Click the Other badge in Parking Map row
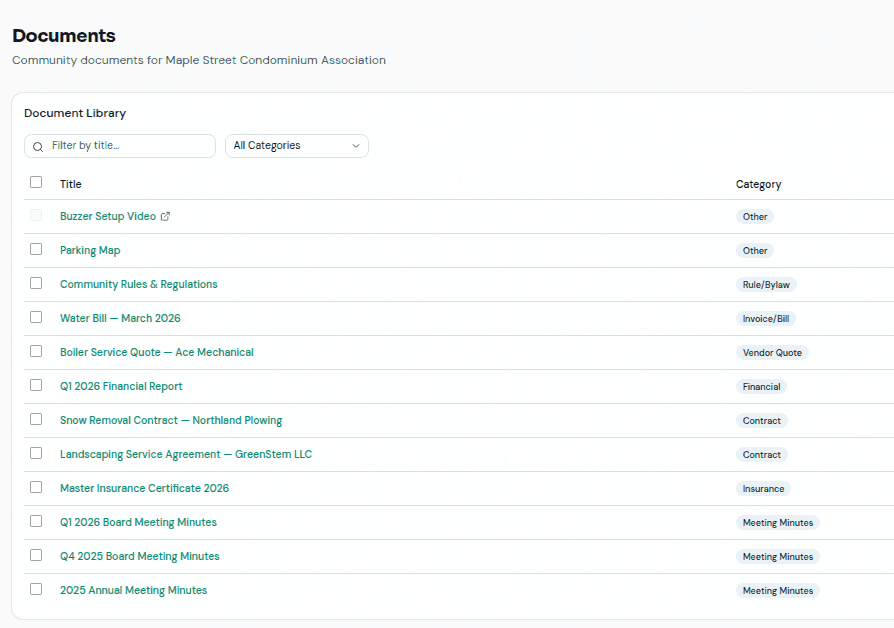The width and height of the screenshot is (894, 628). tap(755, 250)
